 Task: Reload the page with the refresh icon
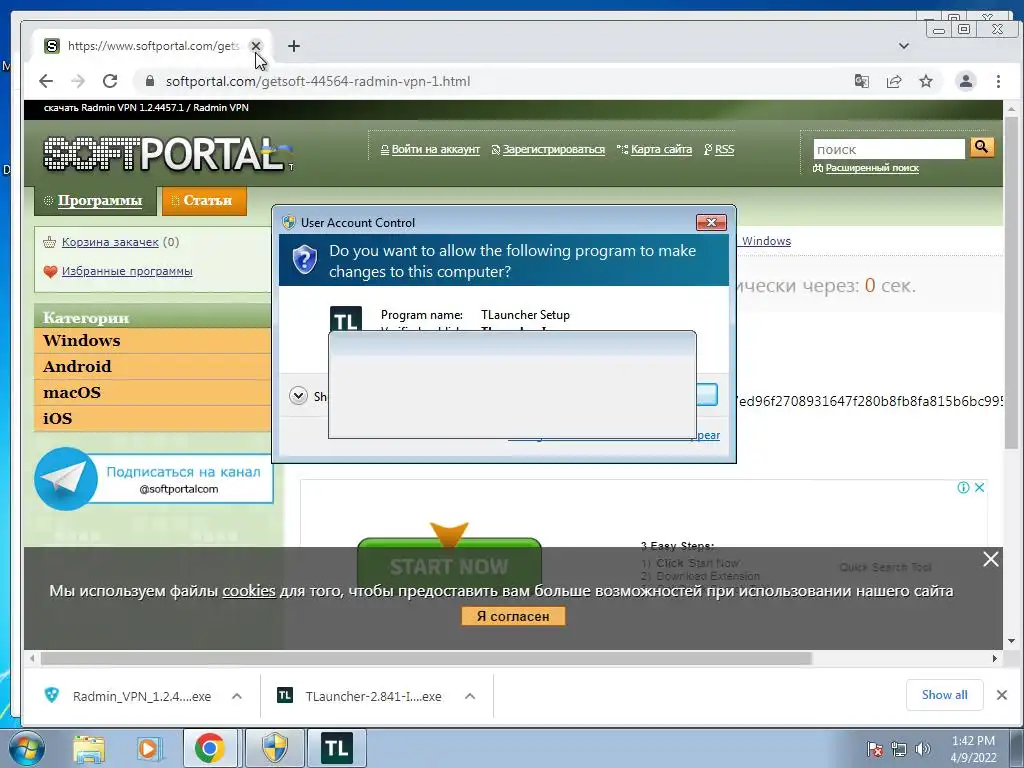[110, 81]
